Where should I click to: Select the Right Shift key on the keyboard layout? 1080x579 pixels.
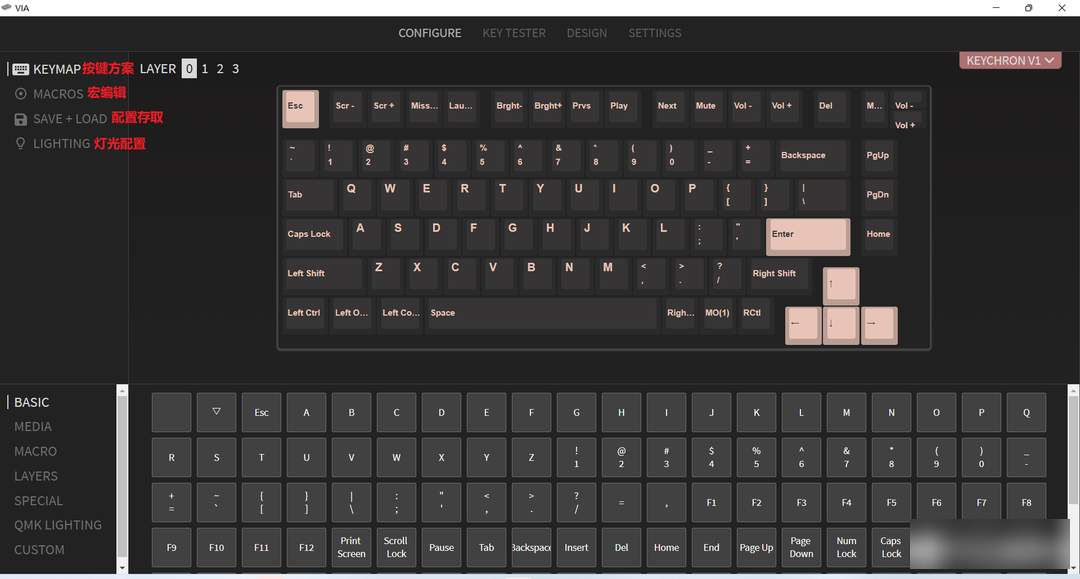click(x=778, y=274)
